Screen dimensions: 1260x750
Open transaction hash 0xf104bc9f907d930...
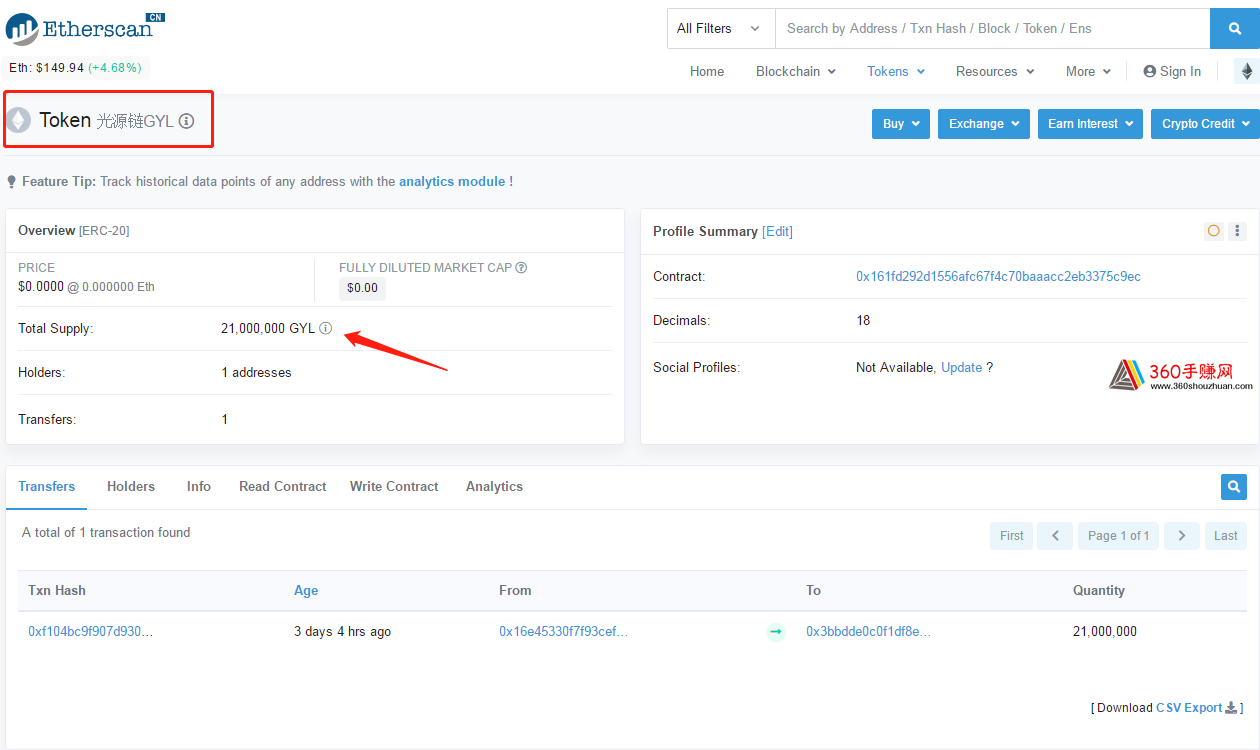click(91, 632)
